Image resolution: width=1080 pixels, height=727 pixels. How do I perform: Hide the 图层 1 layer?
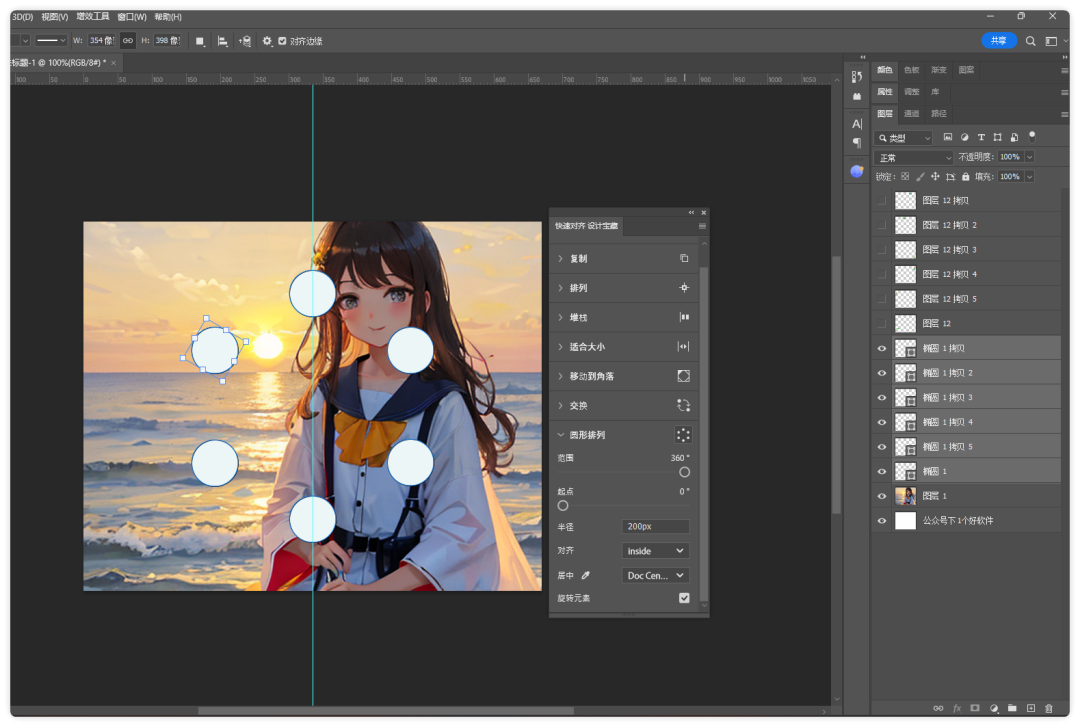pyautogui.click(x=881, y=496)
